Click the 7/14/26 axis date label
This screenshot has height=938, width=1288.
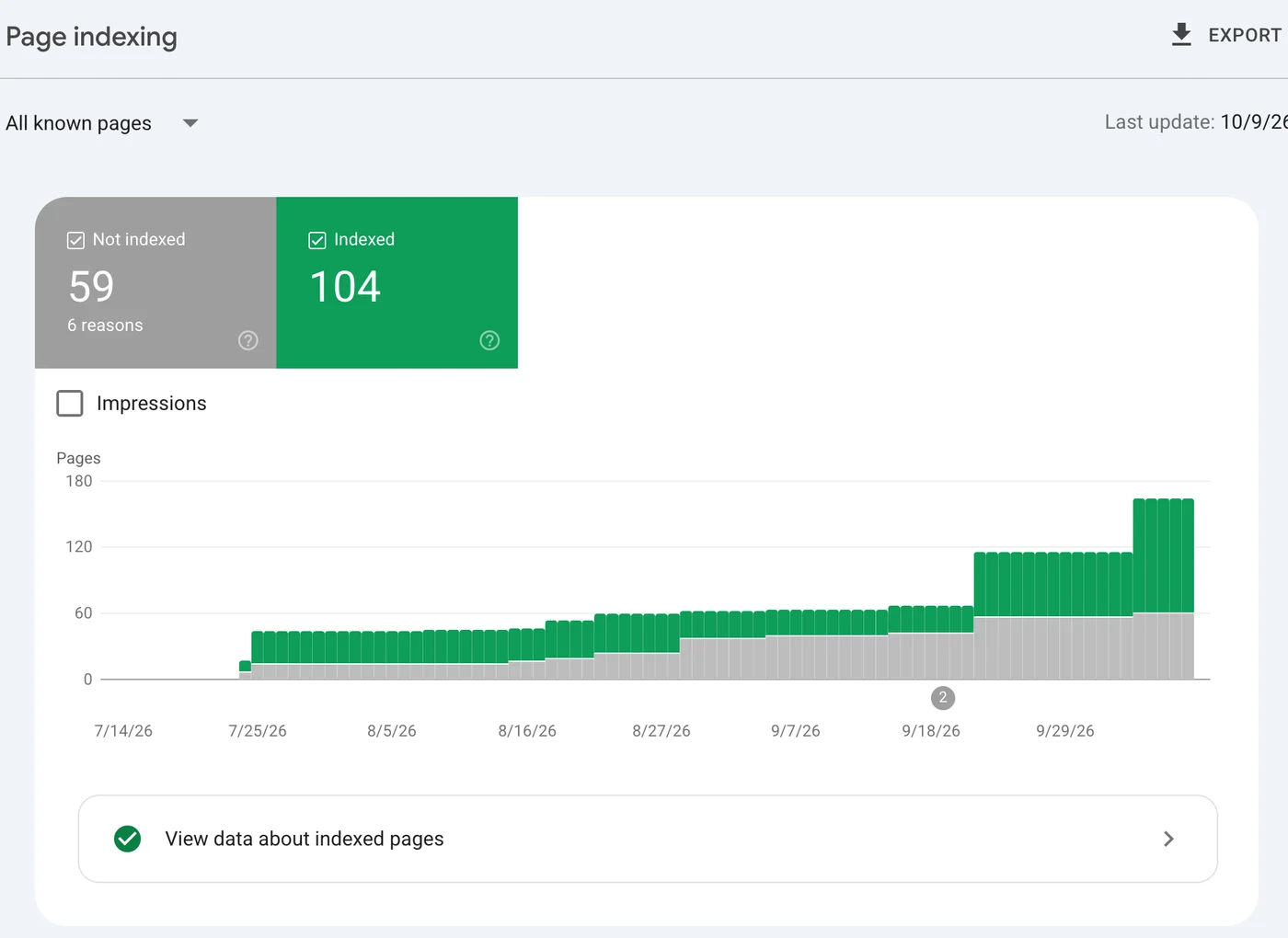pyautogui.click(x=123, y=731)
